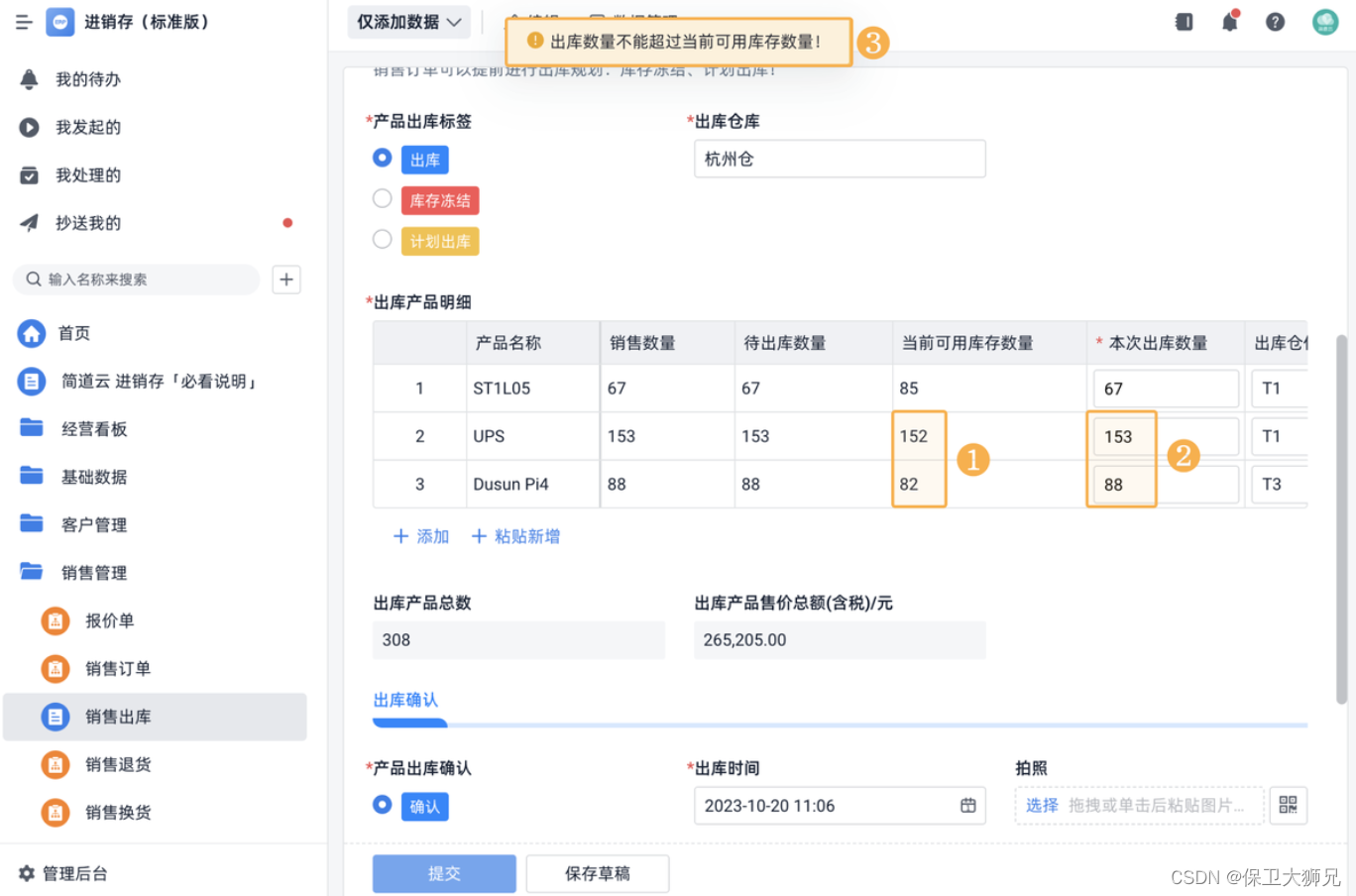Open the 销售退货 form icon
Viewport: 1356px width, 896px height.
point(56,764)
